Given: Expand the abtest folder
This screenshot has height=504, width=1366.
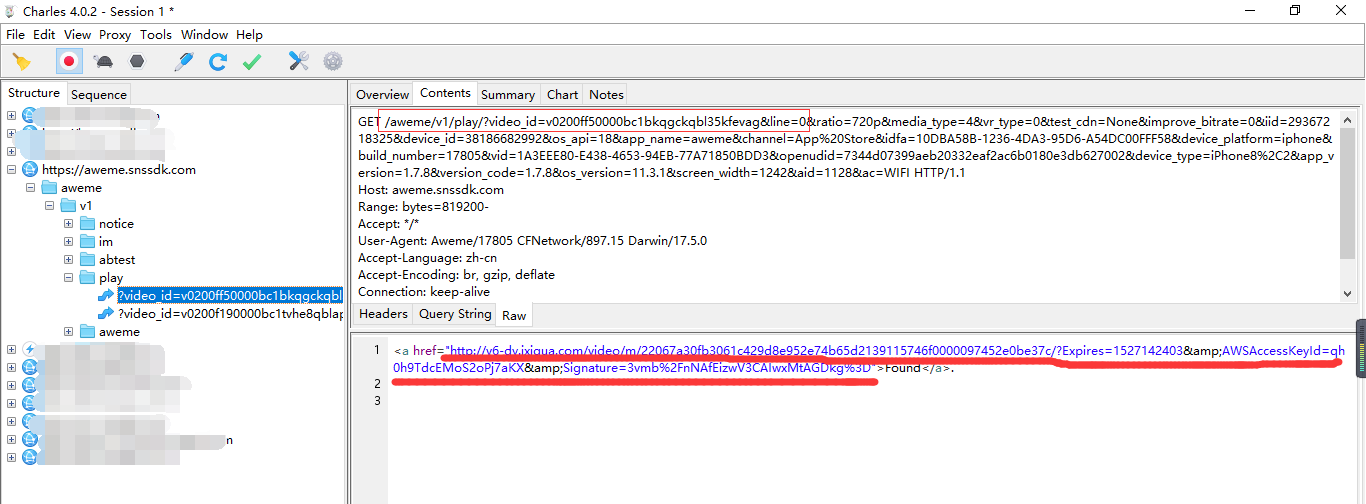Looking at the screenshot, I should (68, 260).
